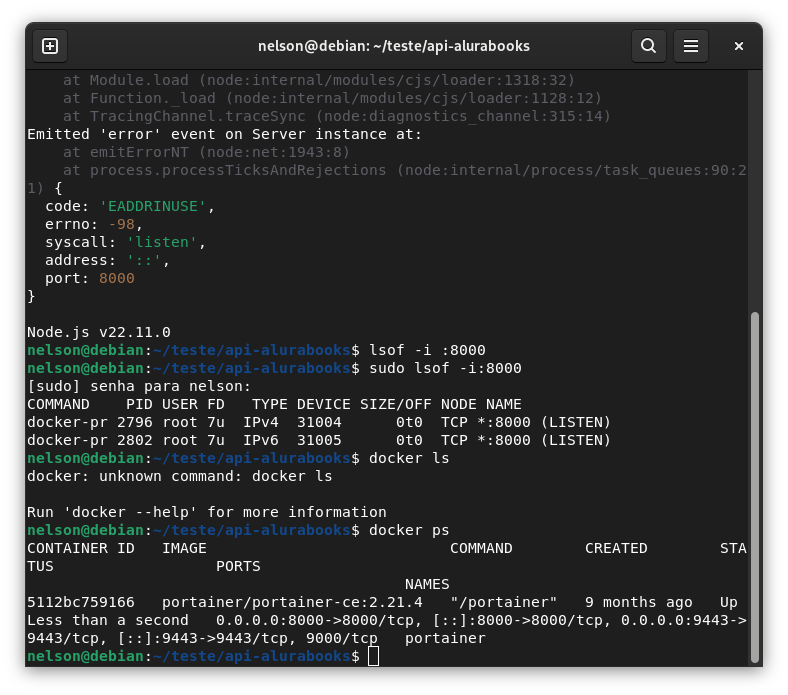This screenshot has width=788, height=695.
Task: Click the 'at Function._load' stack trace line
Action: [333, 98]
